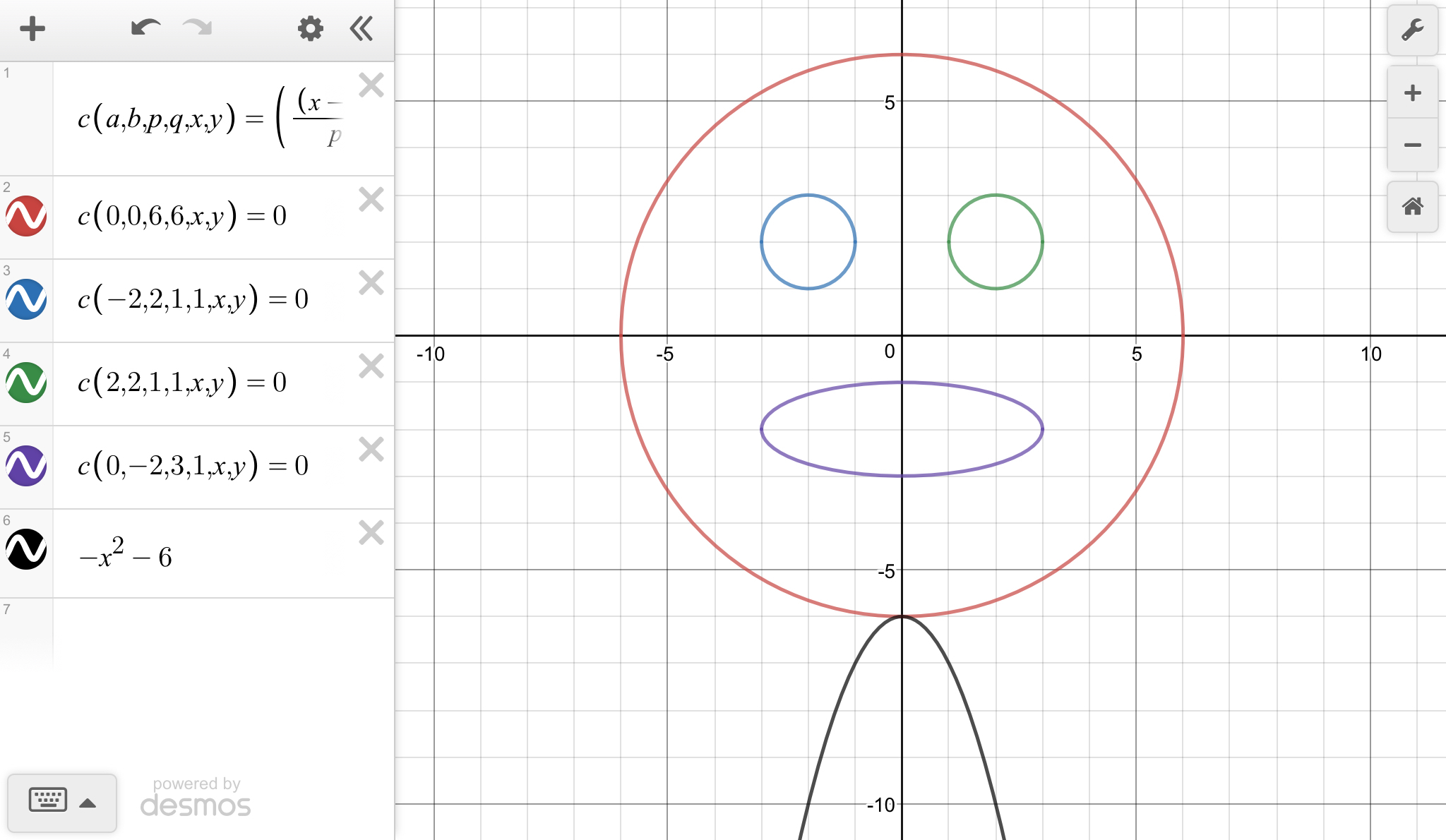Toggle visibility of blue expression 3
This screenshot has height=840, width=1446.
tap(27, 299)
